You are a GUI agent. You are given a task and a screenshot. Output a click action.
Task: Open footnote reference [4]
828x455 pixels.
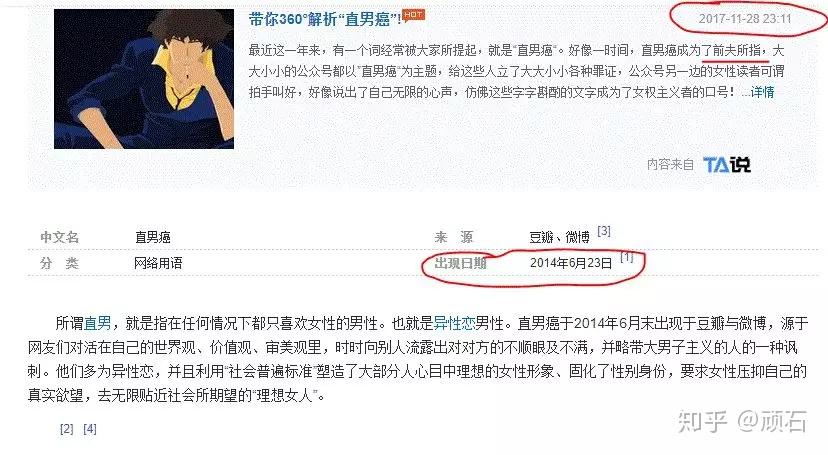90,429
